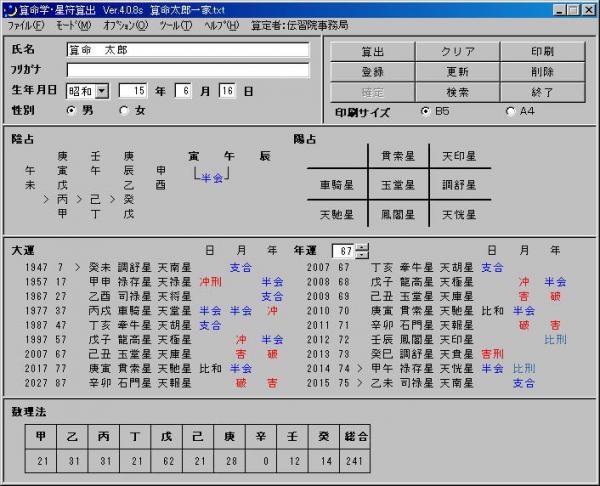The width and height of the screenshot is (600, 486).
Task: Decrease 年運 age with spinner down arrow
Action: pyautogui.click(x=362, y=255)
